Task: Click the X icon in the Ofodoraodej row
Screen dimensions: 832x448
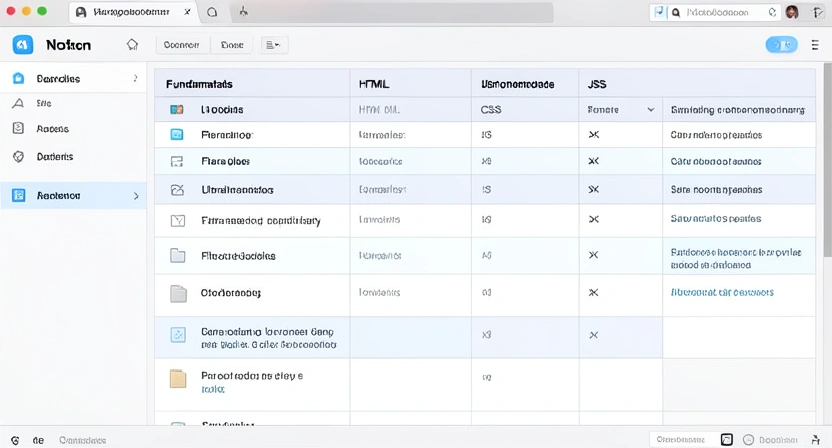Action: point(594,292)
